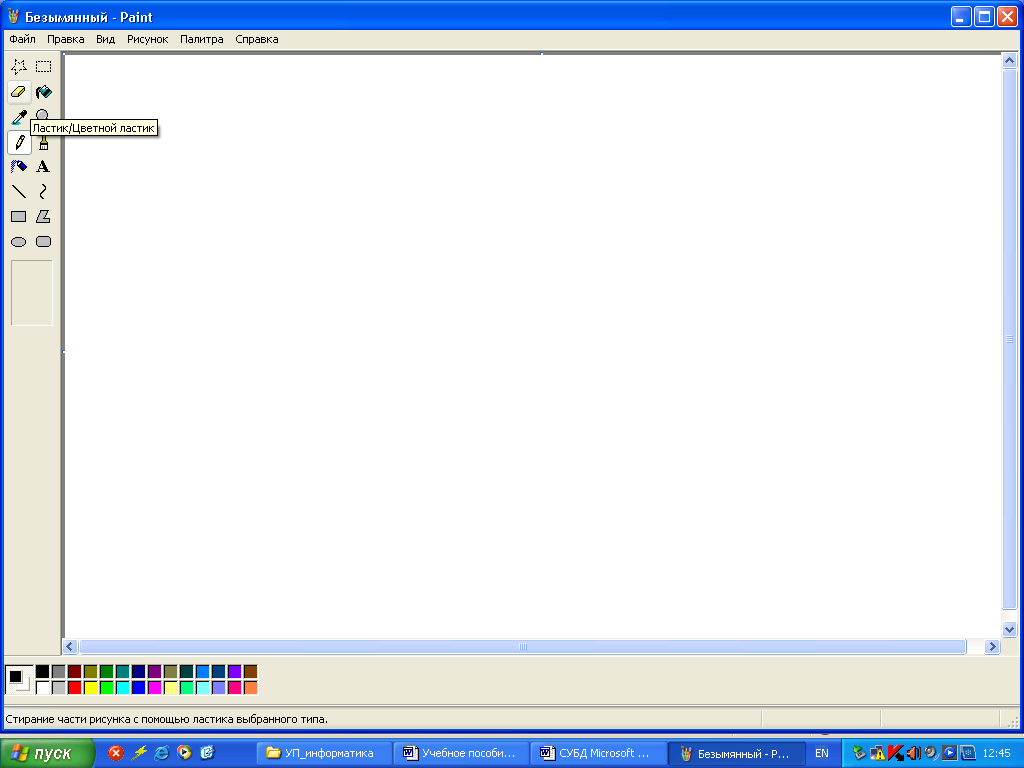Select the Pick color eyedropper tool
The width and height of the screenshot is (1024, 768).
click(19, 116)
